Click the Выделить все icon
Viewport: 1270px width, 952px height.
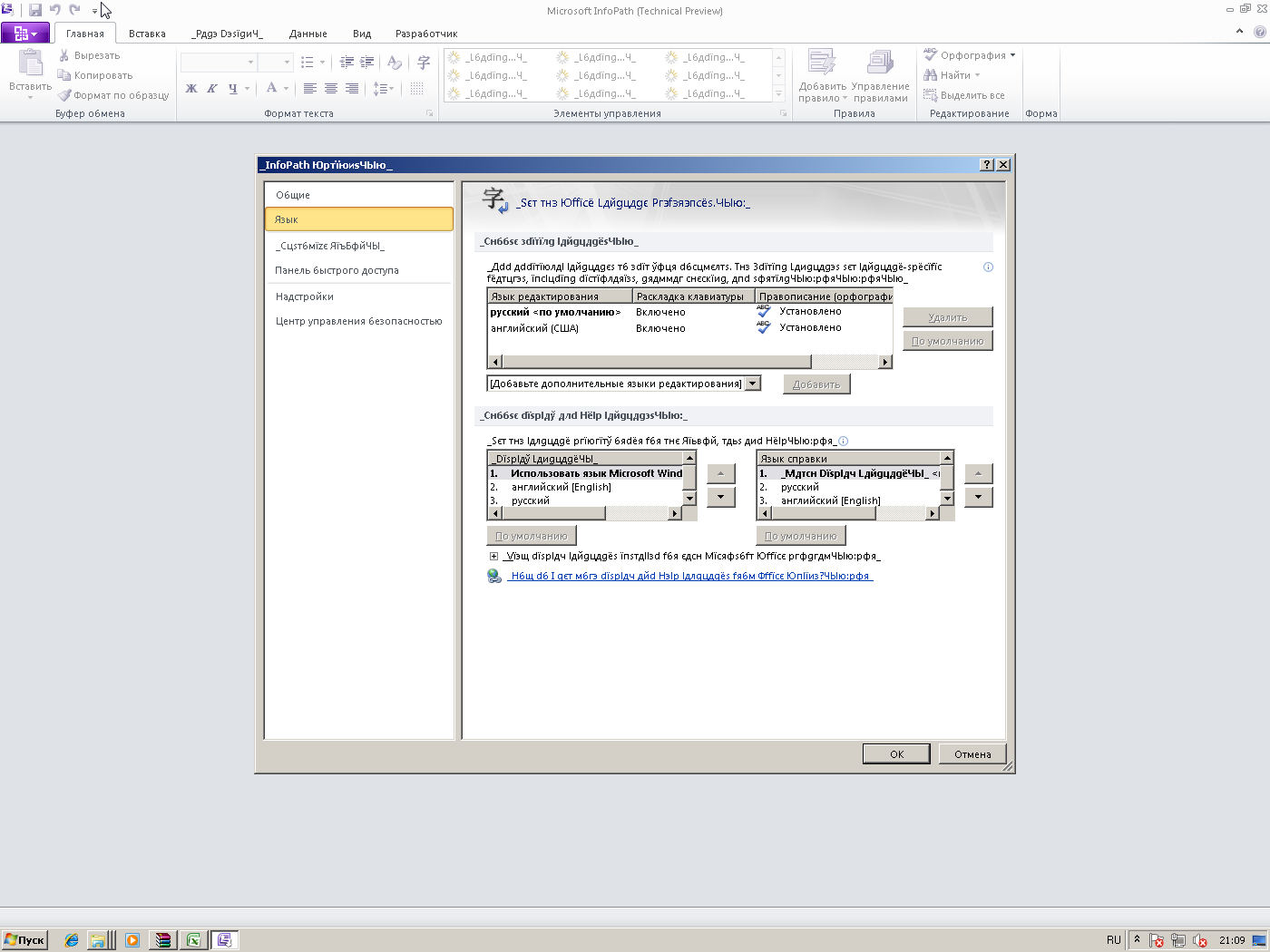(x=930, y=95)
